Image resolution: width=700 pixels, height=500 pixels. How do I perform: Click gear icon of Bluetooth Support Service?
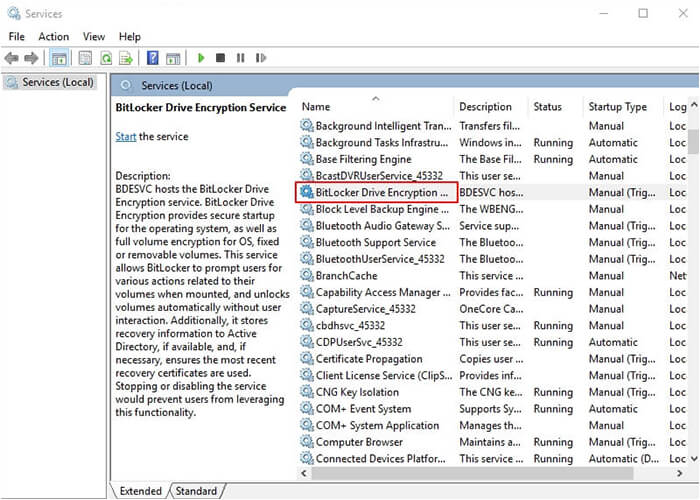coord(306,242)
